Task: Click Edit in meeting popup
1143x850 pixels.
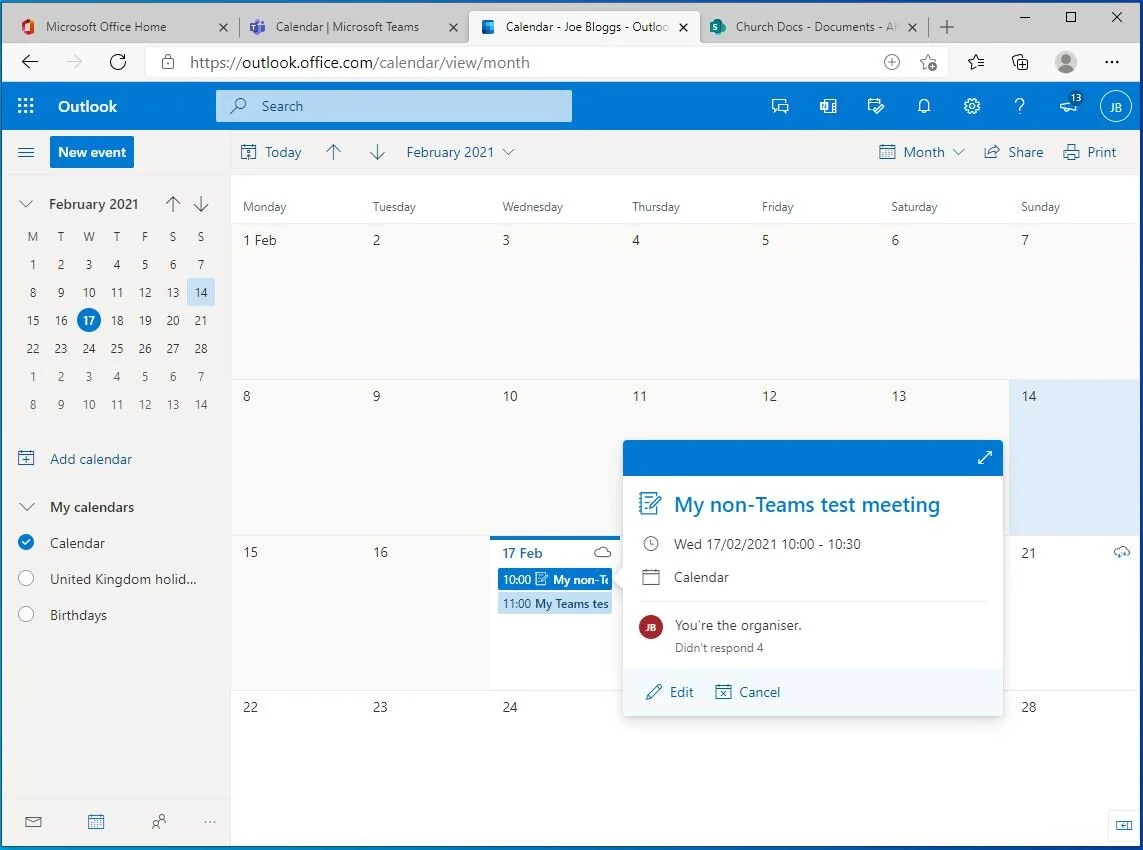Action: [670, 692]
